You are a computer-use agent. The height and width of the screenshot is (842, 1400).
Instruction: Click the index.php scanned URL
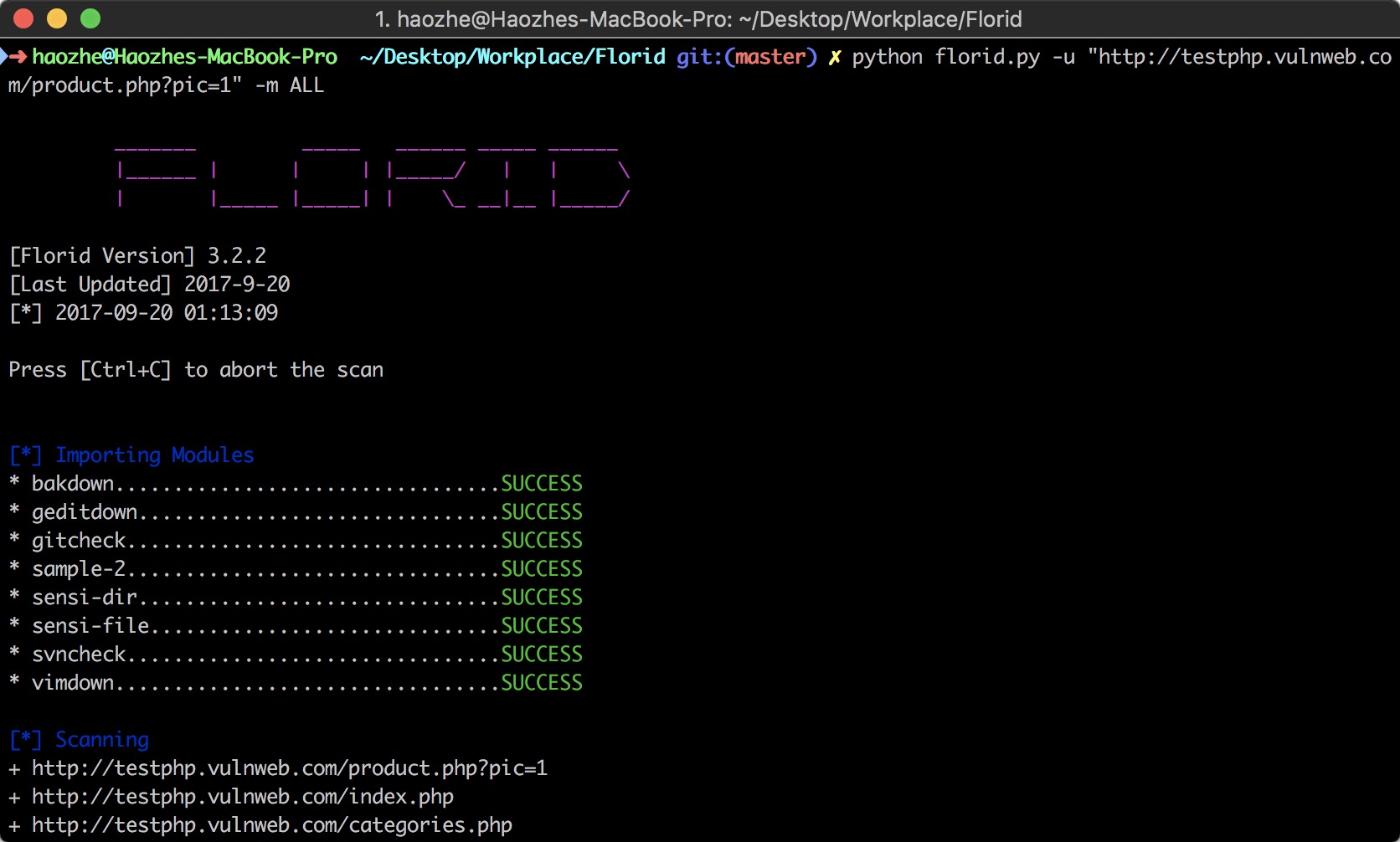click(243, 797)
